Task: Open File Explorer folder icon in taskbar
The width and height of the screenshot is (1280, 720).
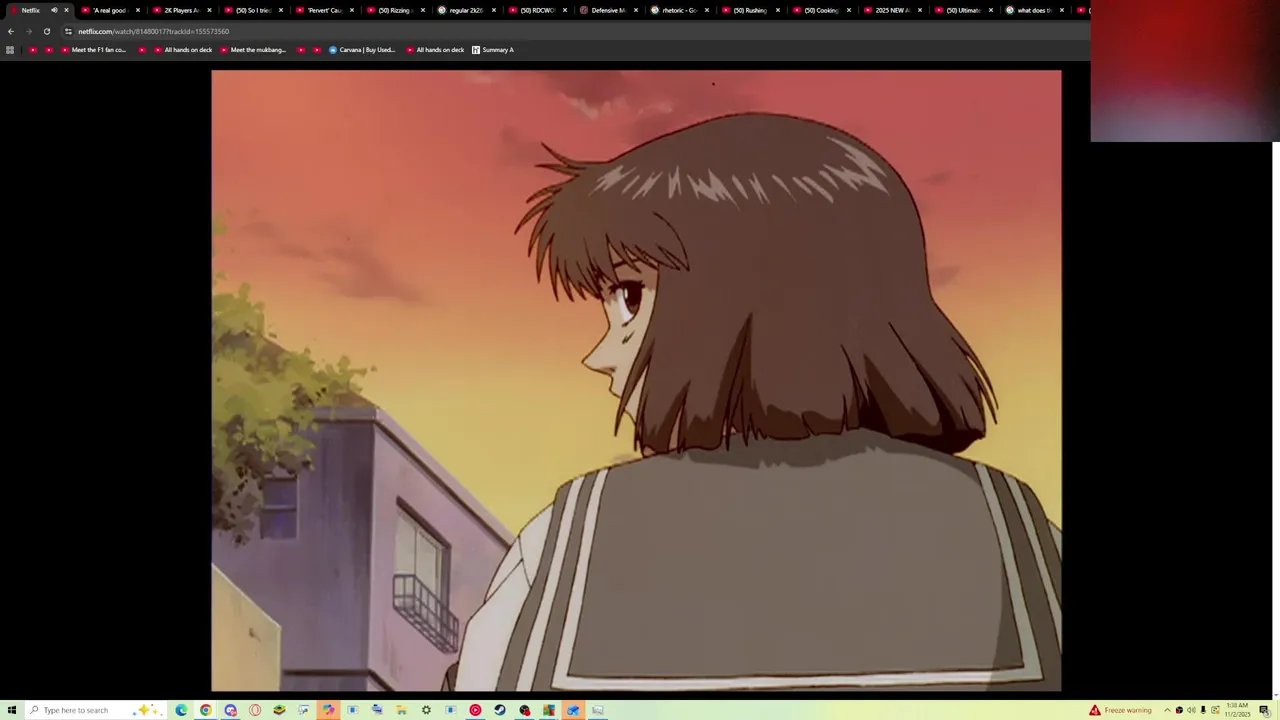Action: point(401,710)
